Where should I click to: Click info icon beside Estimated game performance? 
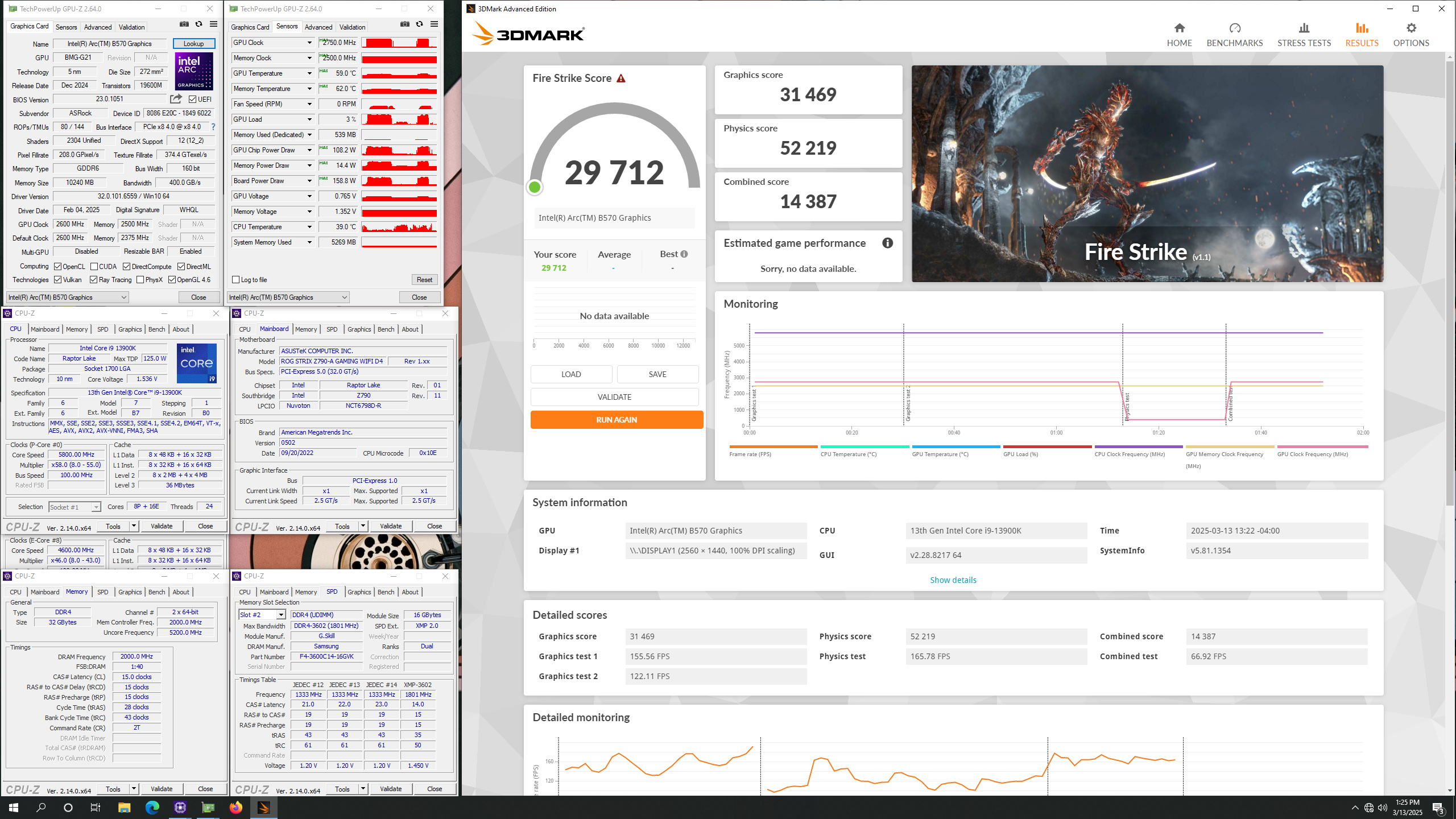click(887, 243)
